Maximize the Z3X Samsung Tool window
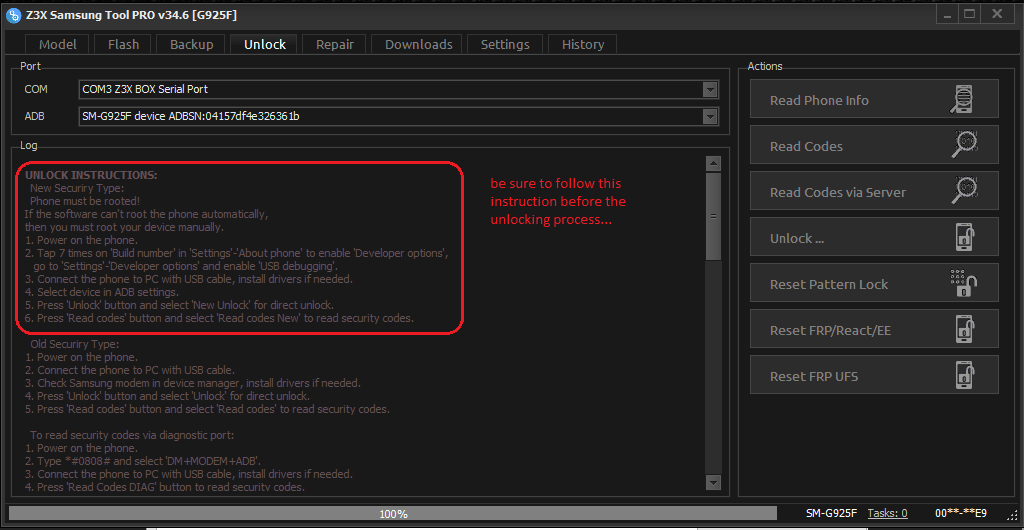 [x=970, y=13]
